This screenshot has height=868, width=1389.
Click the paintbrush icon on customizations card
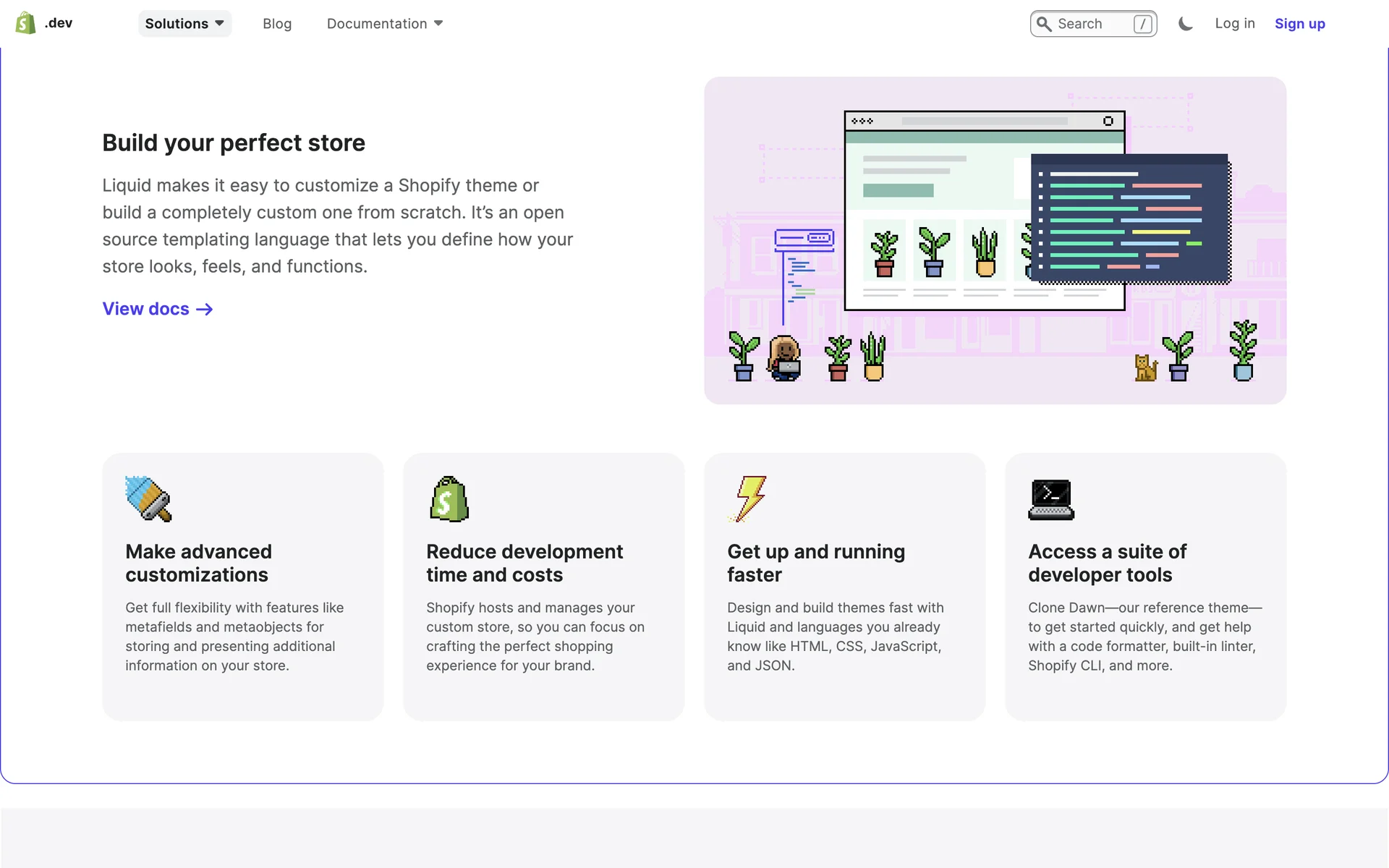click(x=148, y=498)
